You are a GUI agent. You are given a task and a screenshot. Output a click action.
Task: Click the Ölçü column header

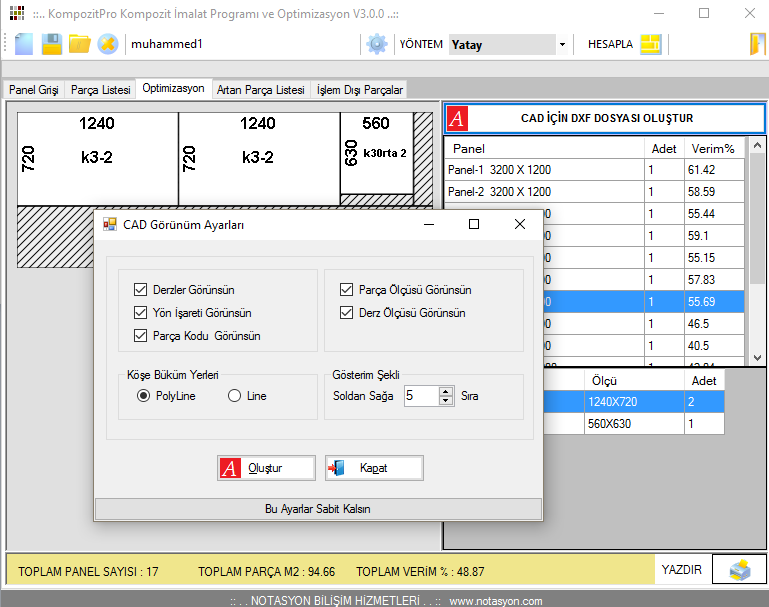[x=634, y=380]
